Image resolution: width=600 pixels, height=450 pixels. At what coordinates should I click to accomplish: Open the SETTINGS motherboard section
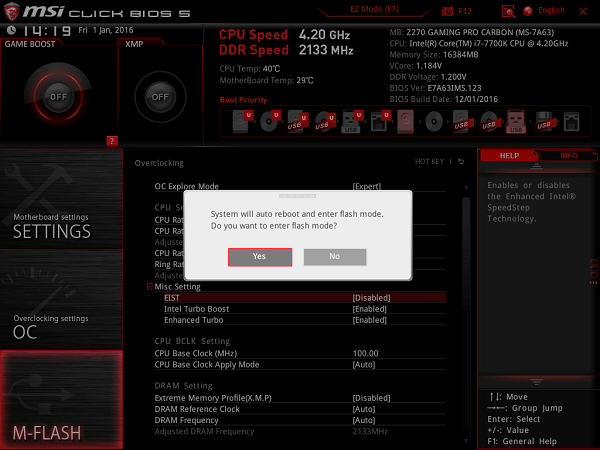pyautogui.click(x=61, y=199)
